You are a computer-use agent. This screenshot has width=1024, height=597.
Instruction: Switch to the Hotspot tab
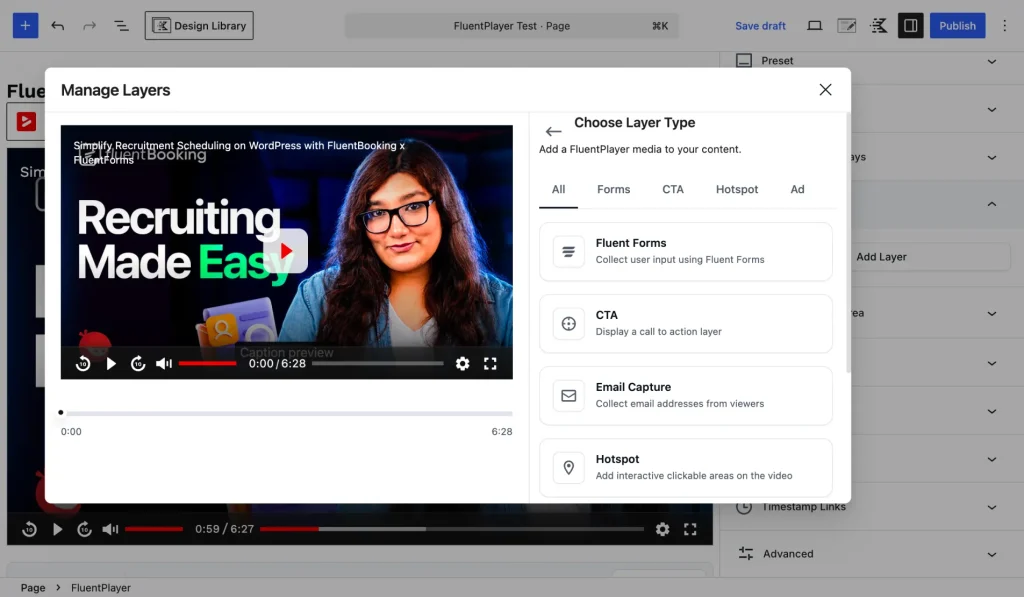(737, 189)
